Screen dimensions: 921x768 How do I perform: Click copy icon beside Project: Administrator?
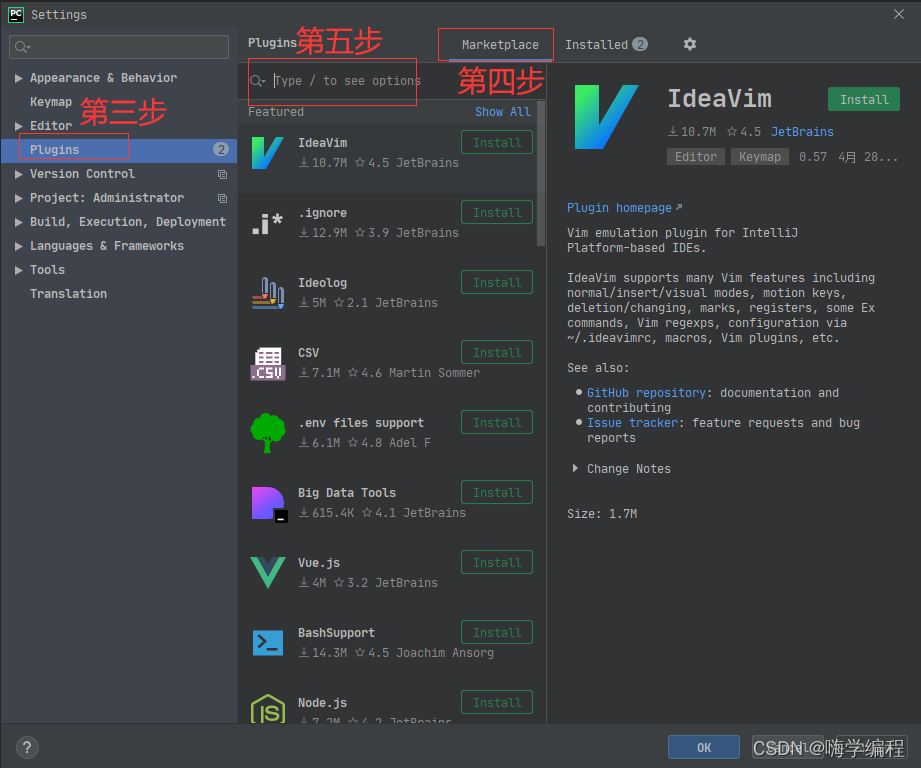[x=222, y=198]
